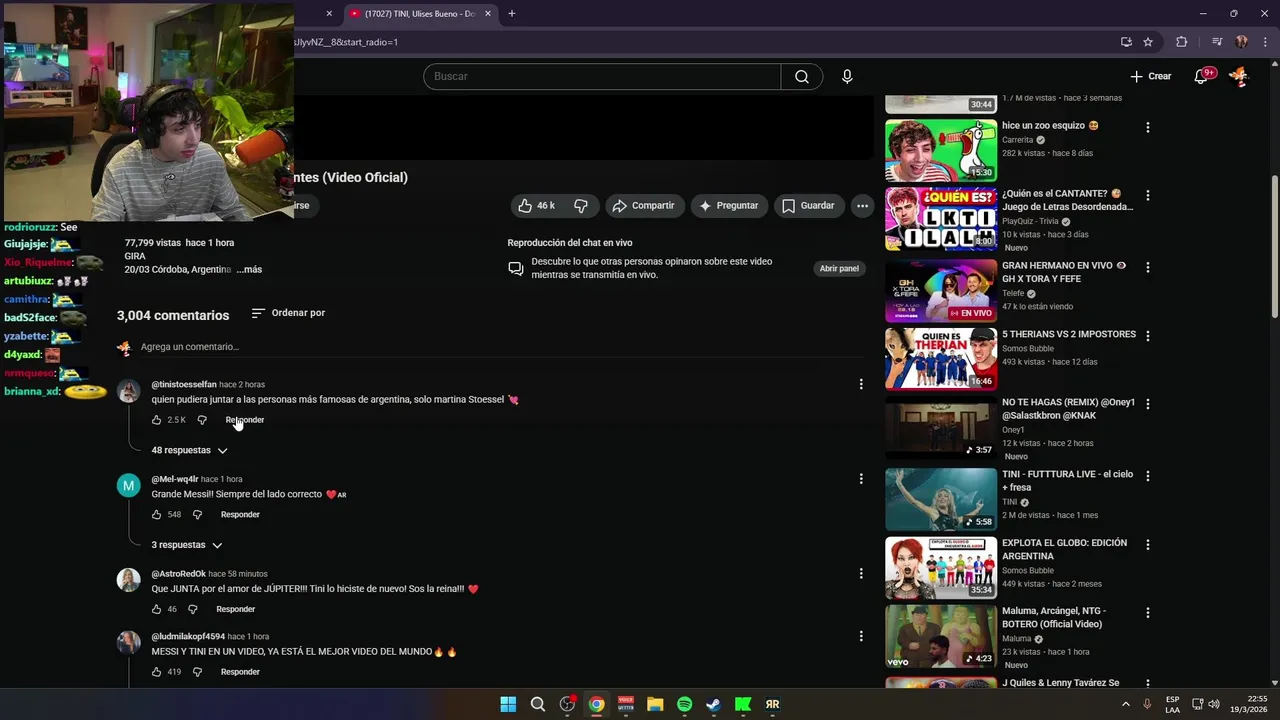Screen dimensions: 1280x720
Task: Reply to @Mel-wq4lr with Responder
Action: pos(240,515)
